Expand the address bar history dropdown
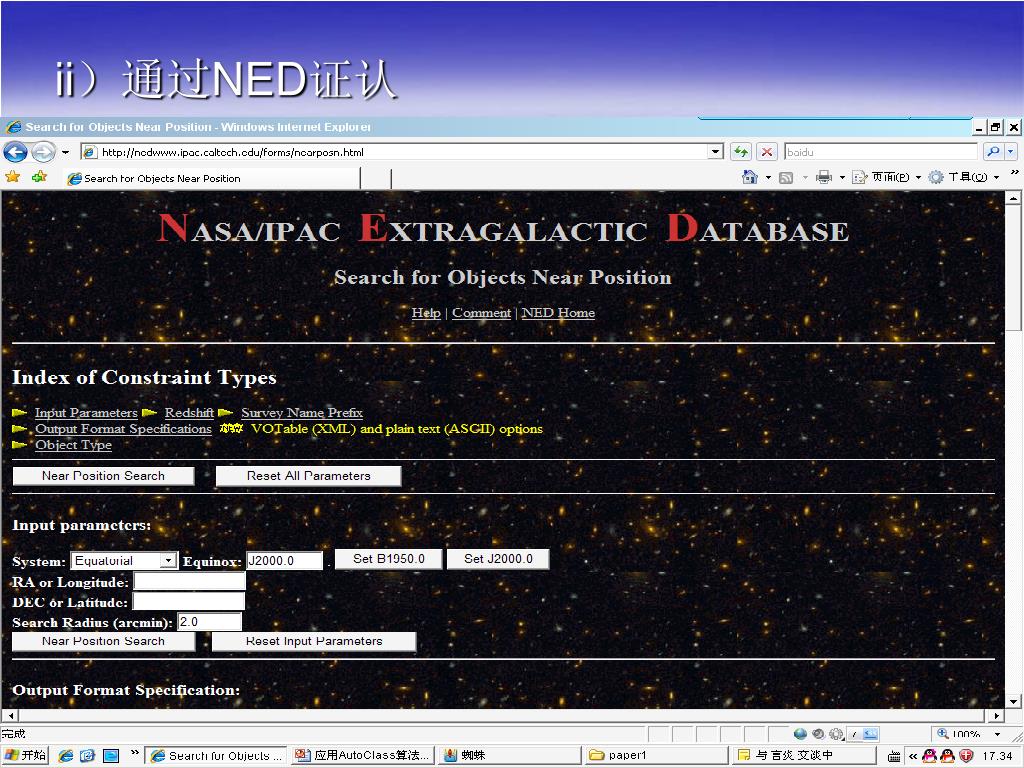Viewport: 1024px width, 768px height. click(716, 152)
